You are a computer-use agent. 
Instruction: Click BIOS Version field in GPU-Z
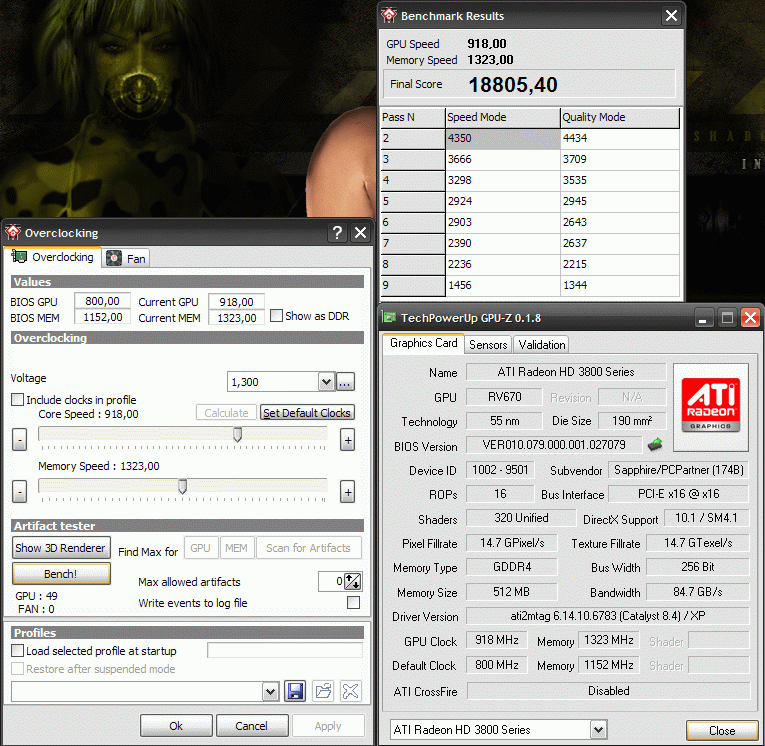tap(554, 444)
